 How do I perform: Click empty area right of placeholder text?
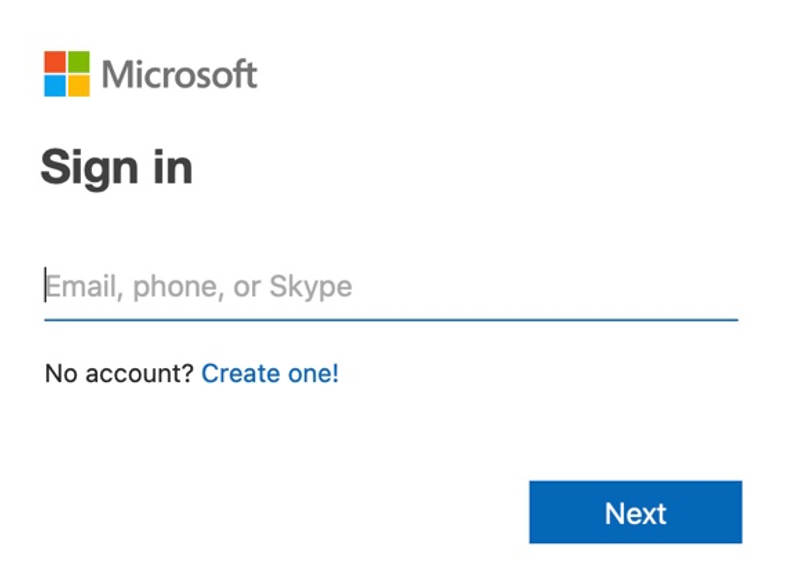click(x=545, y=287)
